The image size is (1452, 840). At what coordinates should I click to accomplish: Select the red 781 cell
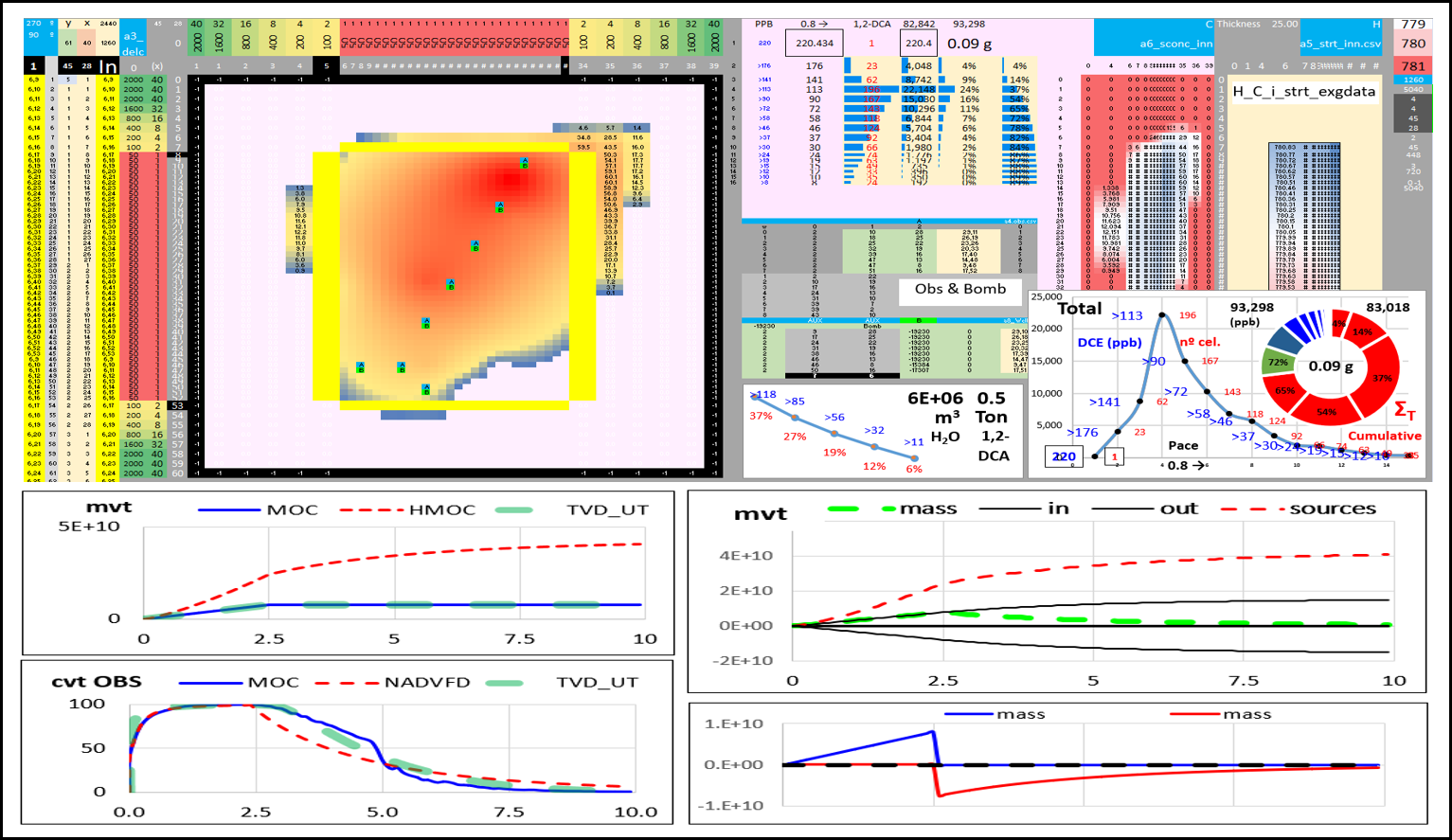coord(1413,65)
